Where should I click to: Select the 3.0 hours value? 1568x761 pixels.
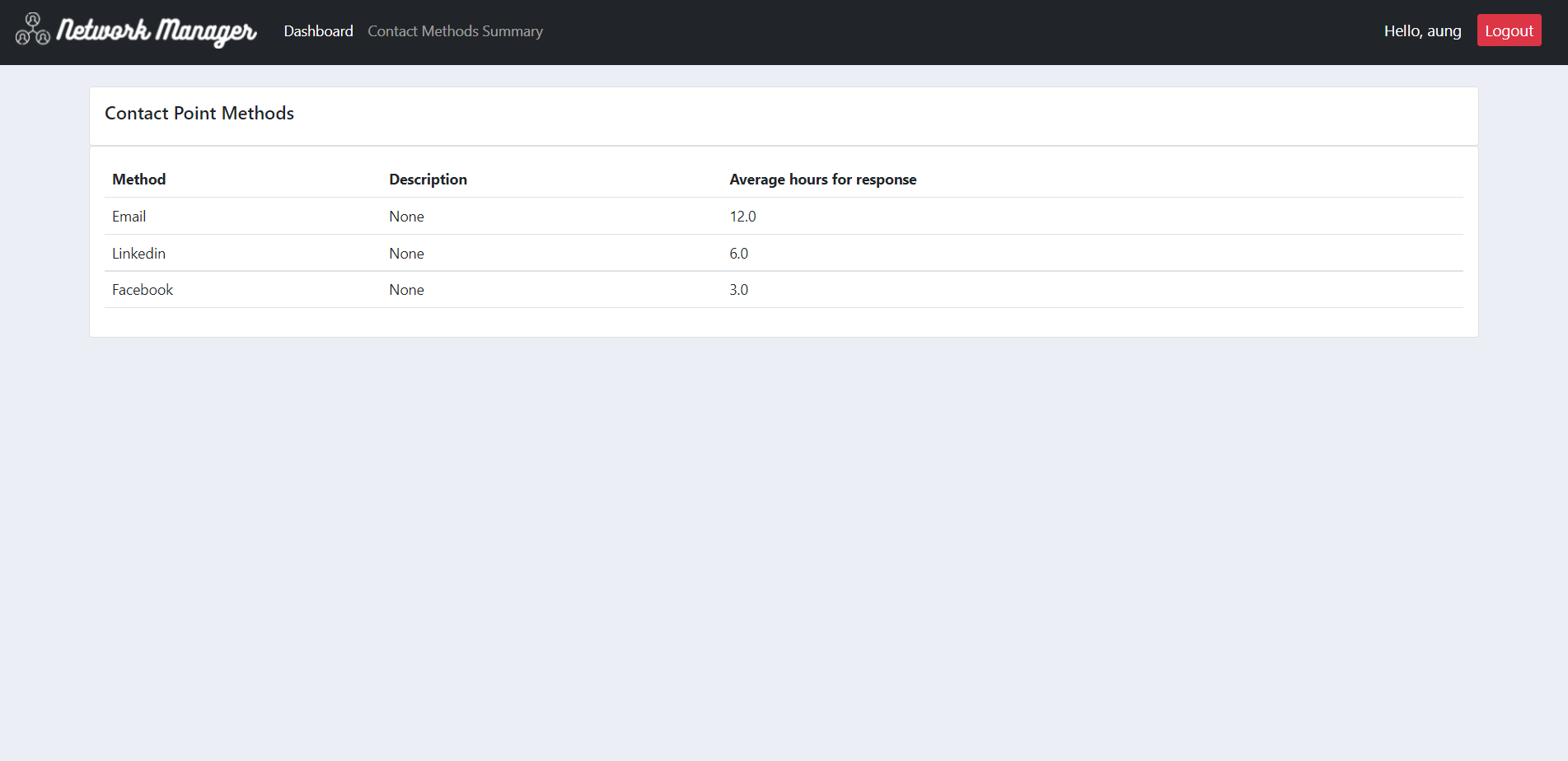(x=738, y=290)
